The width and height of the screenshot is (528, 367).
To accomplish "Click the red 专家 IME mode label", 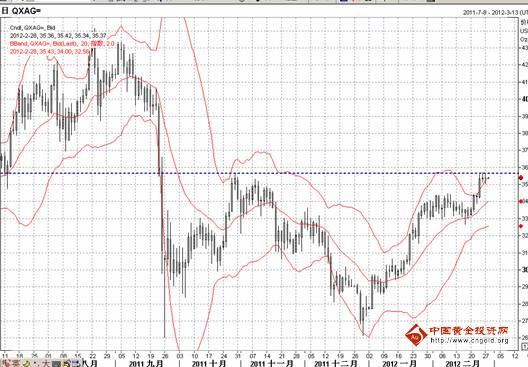I will pyautogui.click(x=11, y=364).
